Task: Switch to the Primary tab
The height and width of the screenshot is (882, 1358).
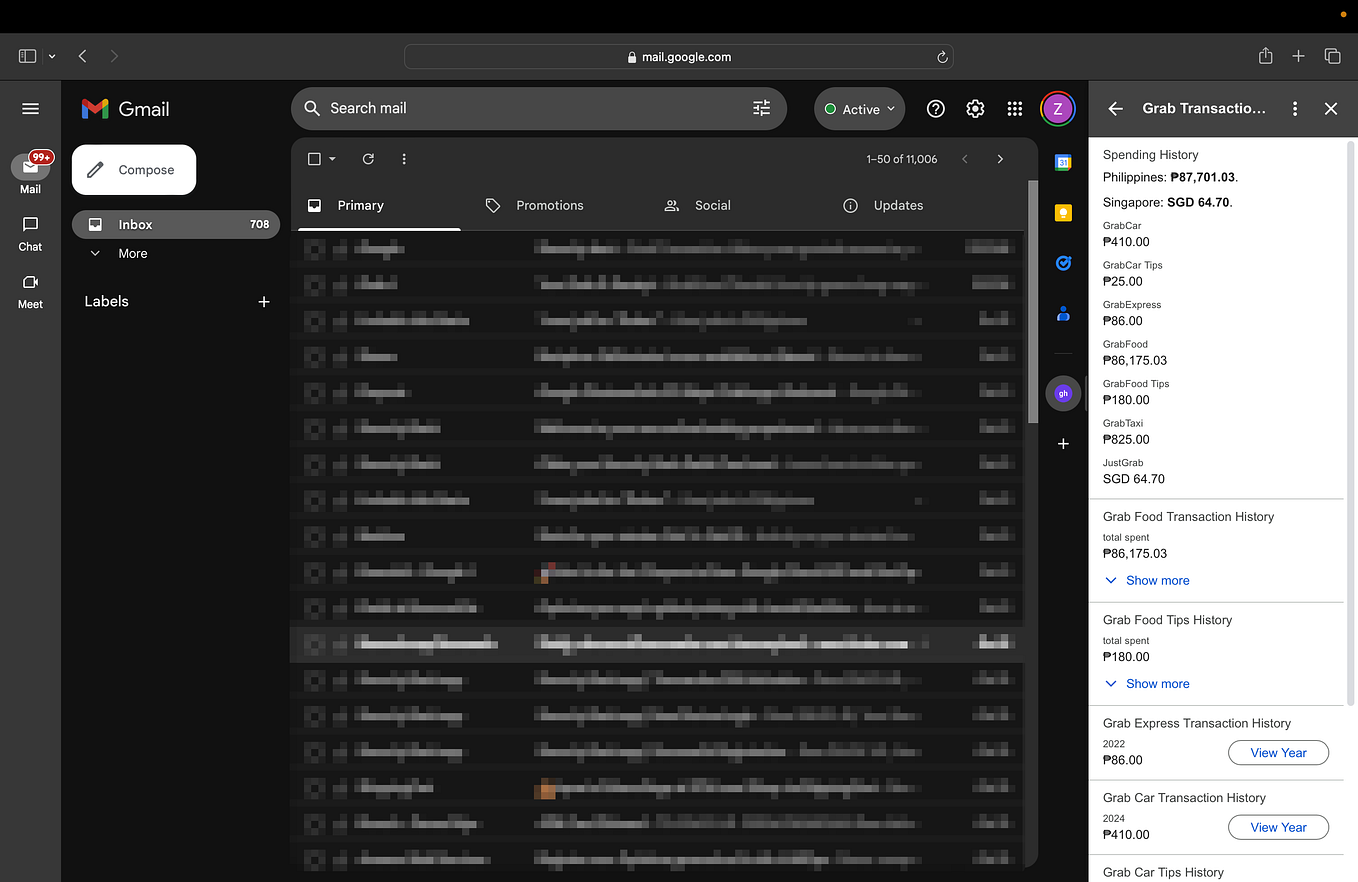Action: pos(379,205)
